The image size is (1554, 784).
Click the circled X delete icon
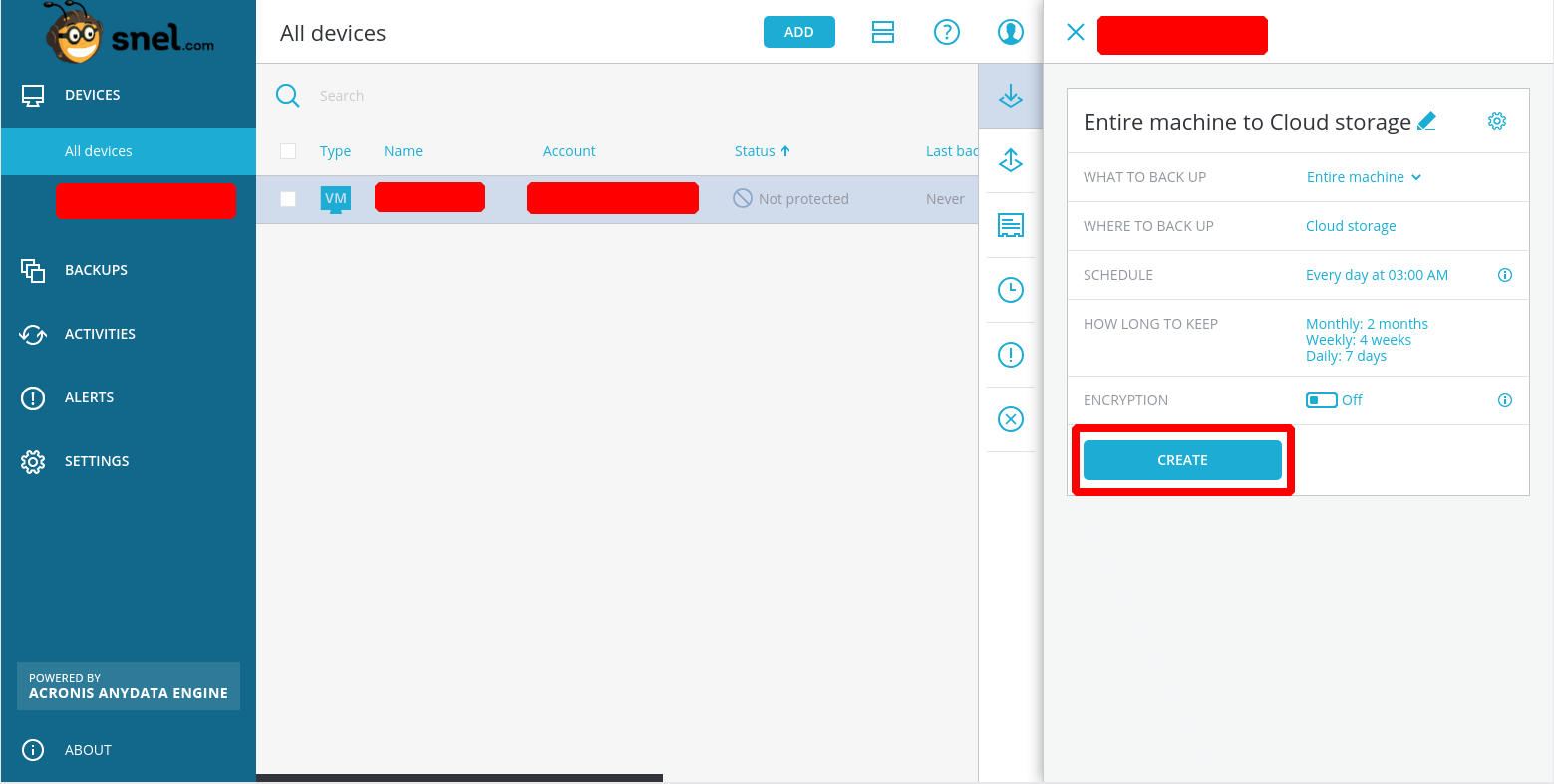1011,419
